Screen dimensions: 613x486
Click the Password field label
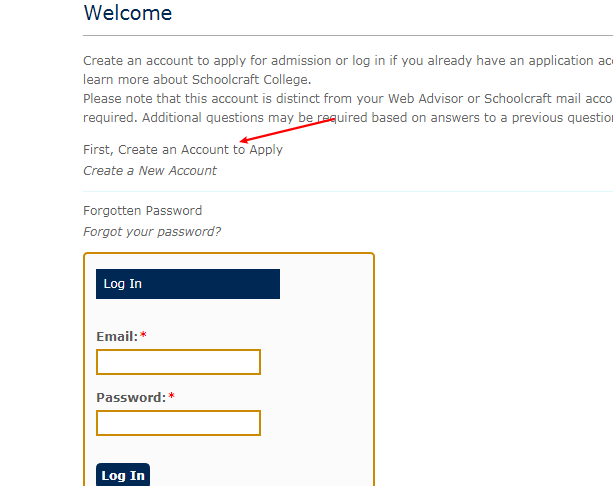click(131, 398)
